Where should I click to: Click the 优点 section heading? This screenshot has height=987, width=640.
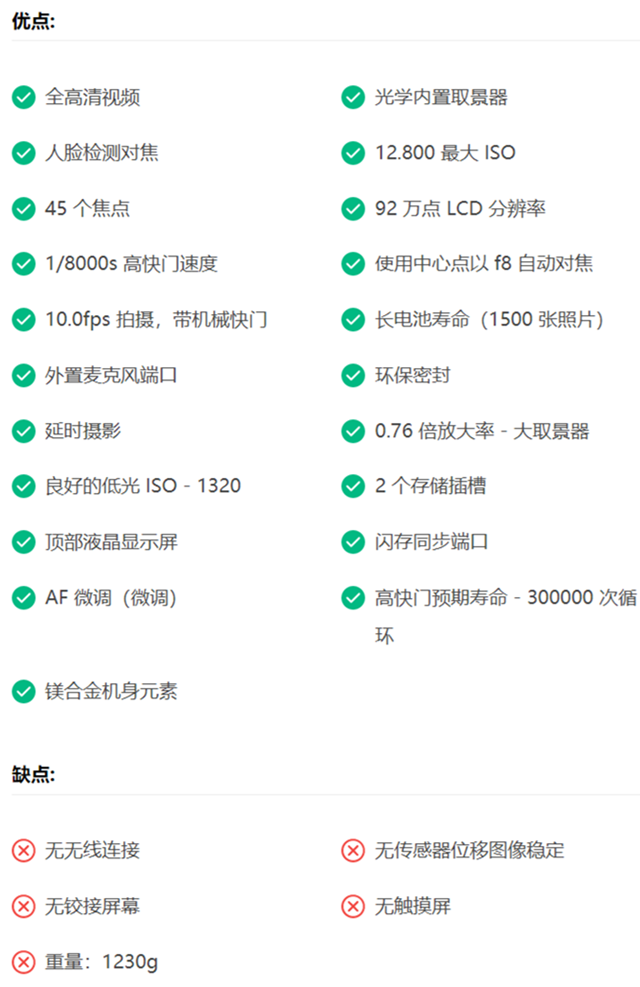pyautogui.click(x=34, y=22)
